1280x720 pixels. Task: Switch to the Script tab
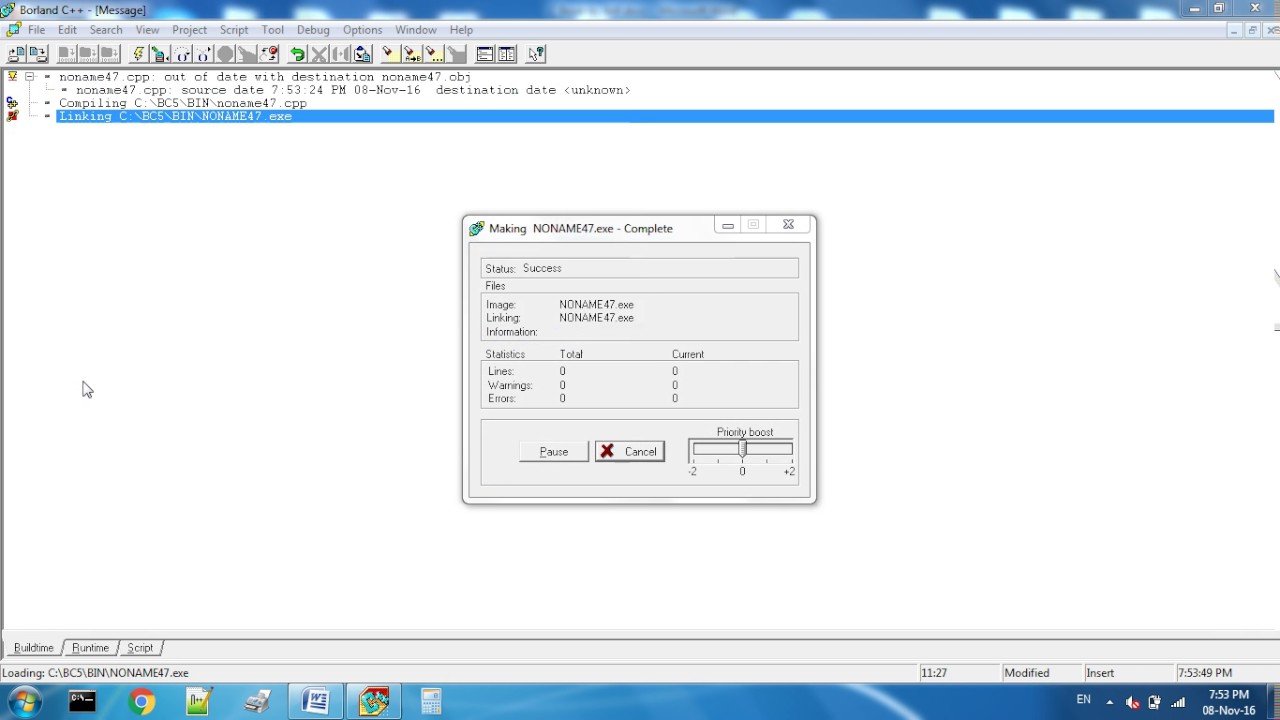[x=140, y=648]
